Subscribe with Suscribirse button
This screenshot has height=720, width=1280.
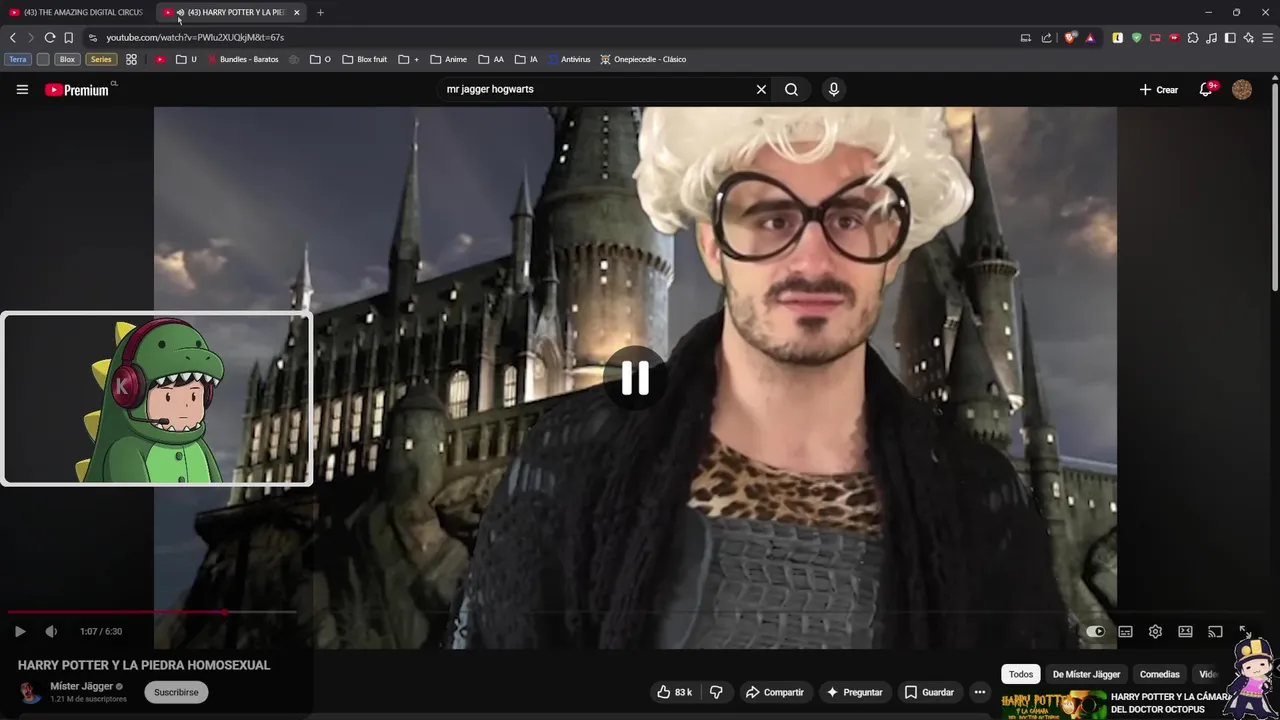pos(176,692)
